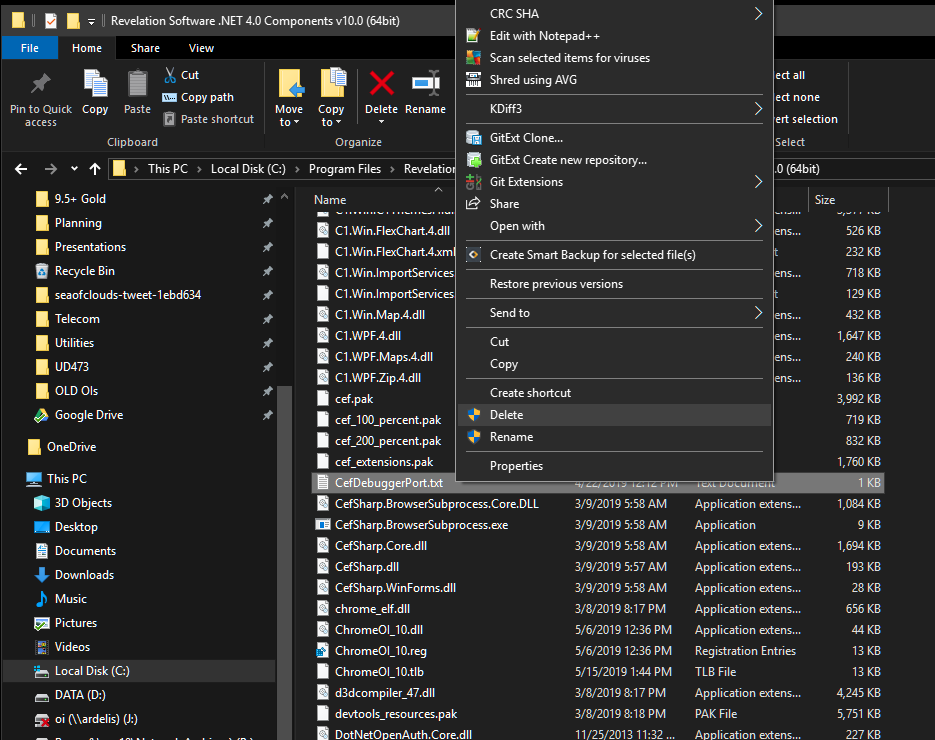
Task: Open the Delete dropdown arrow in ribbon
Action: pyautogui.click(x=382, y=122)
